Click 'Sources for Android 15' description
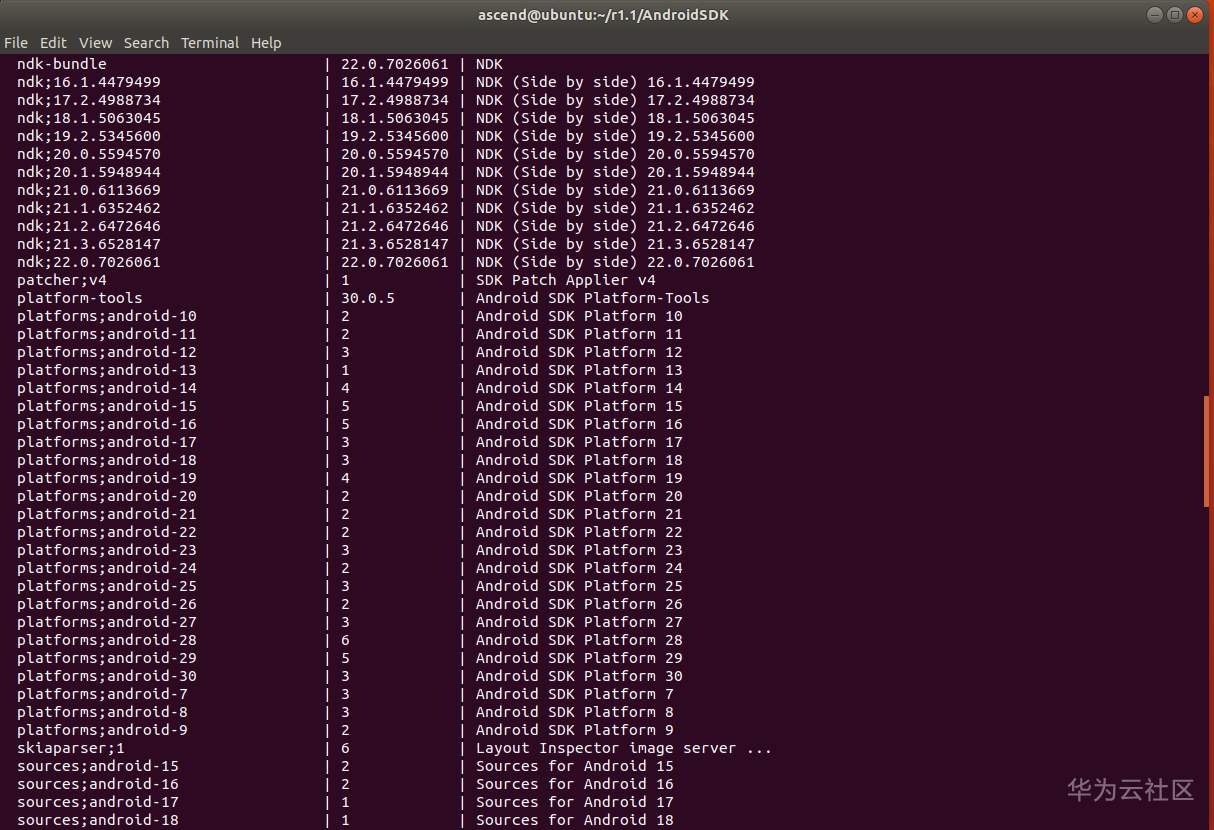Image resolution: width=1214 pixels, height=830 pixels. [x=575, y=766]
